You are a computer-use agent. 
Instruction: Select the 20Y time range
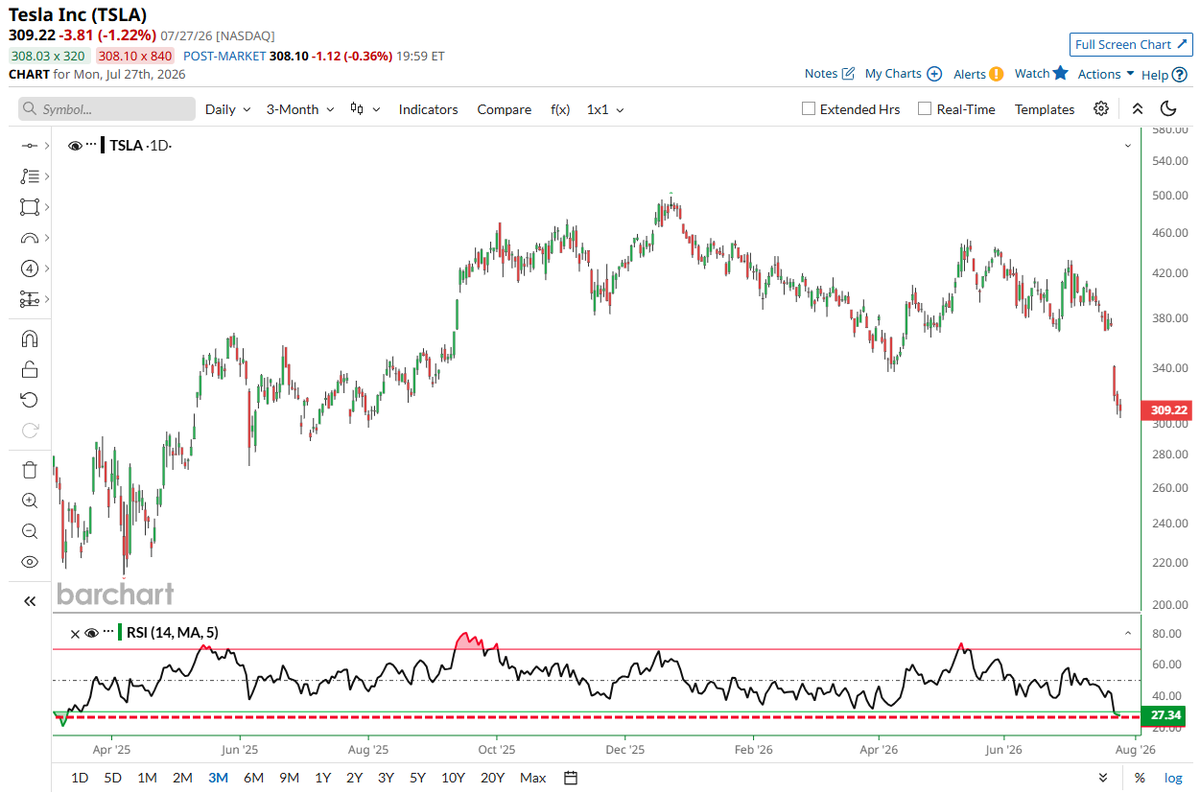coord(492,778)
